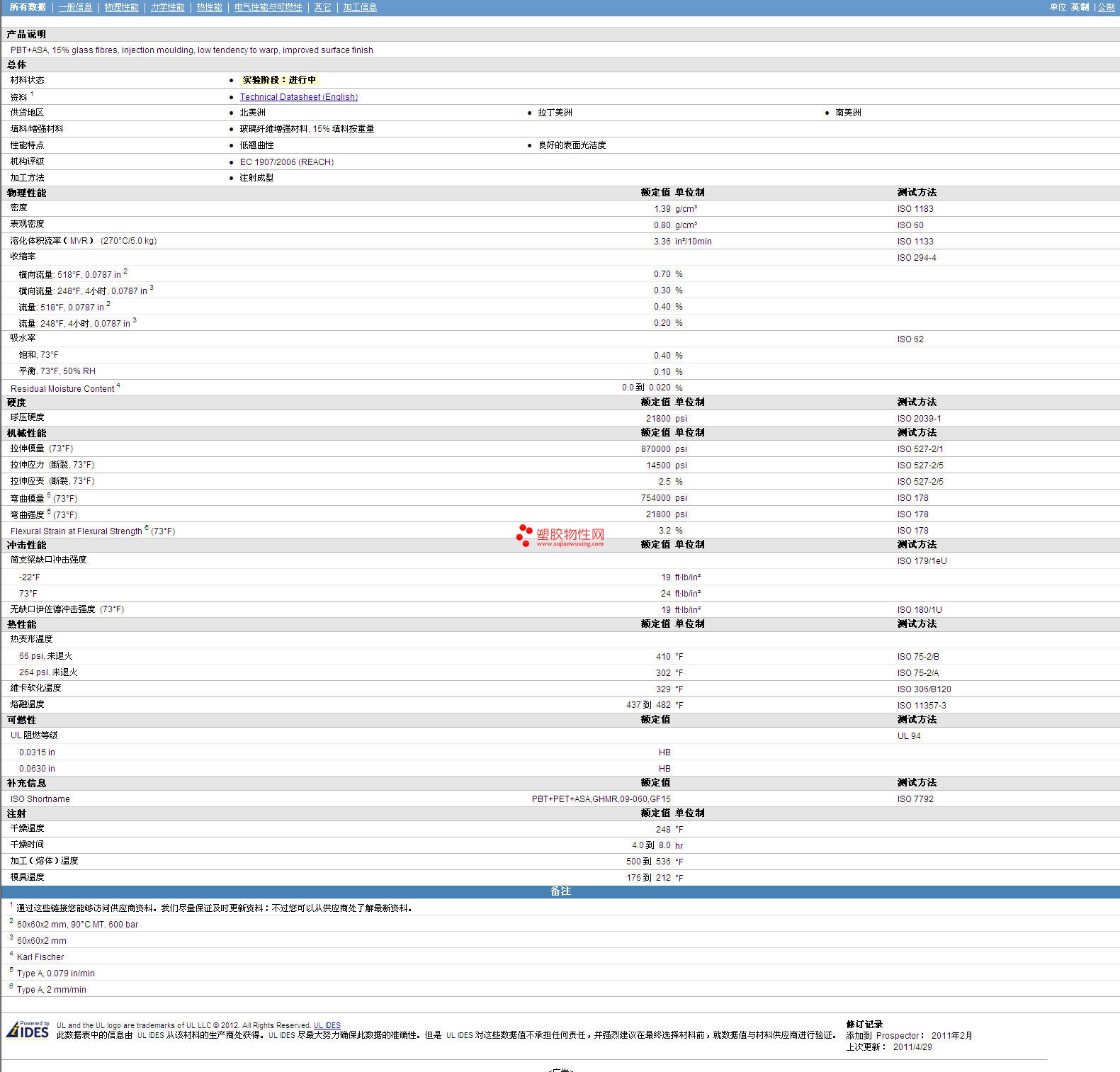The width and height of the screenshot is (1120, 1072).
Task: Open the Technical Datasheet (English) link
Action: 298,97
